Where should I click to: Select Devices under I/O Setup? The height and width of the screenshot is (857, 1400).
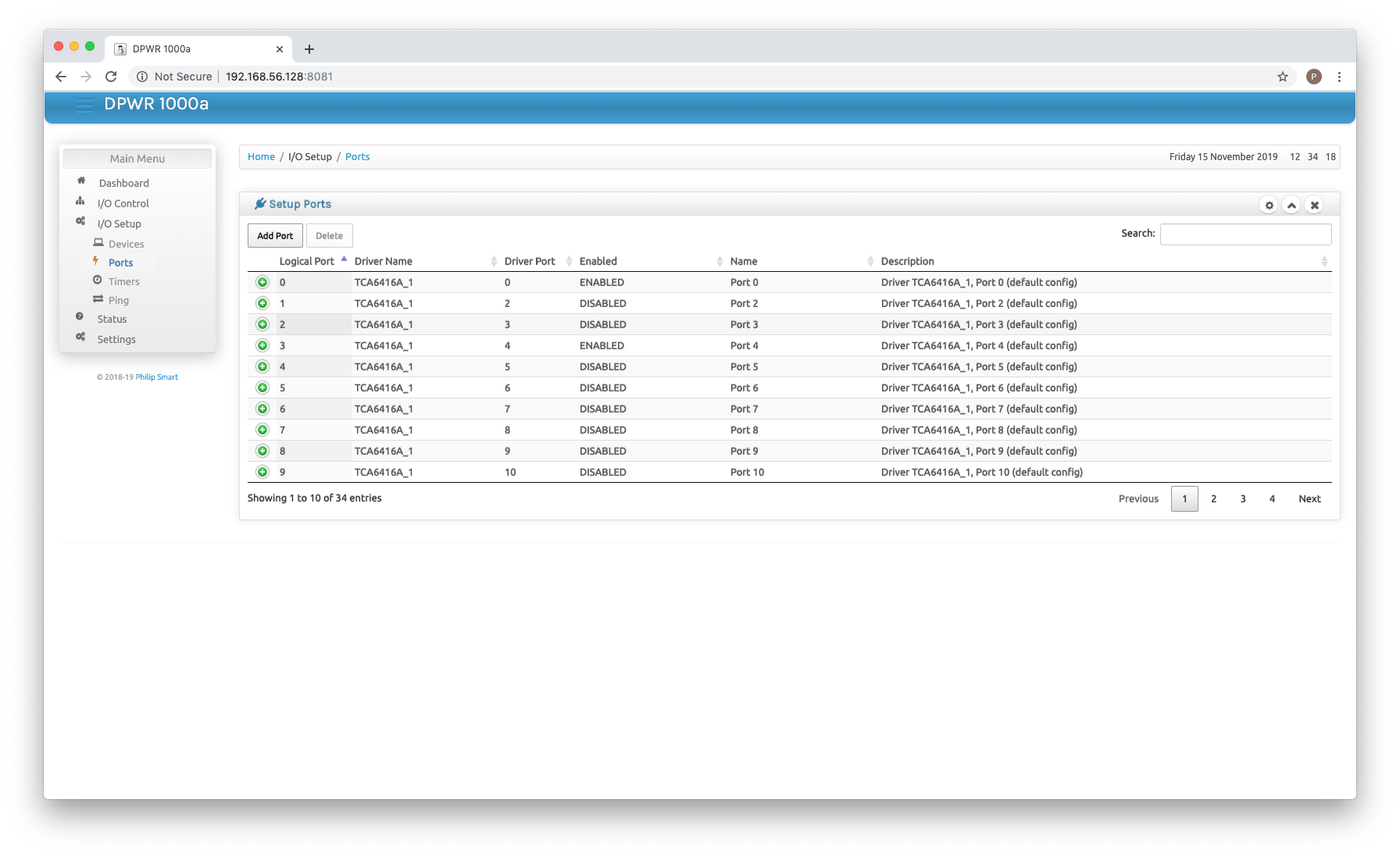pos(126,245)
